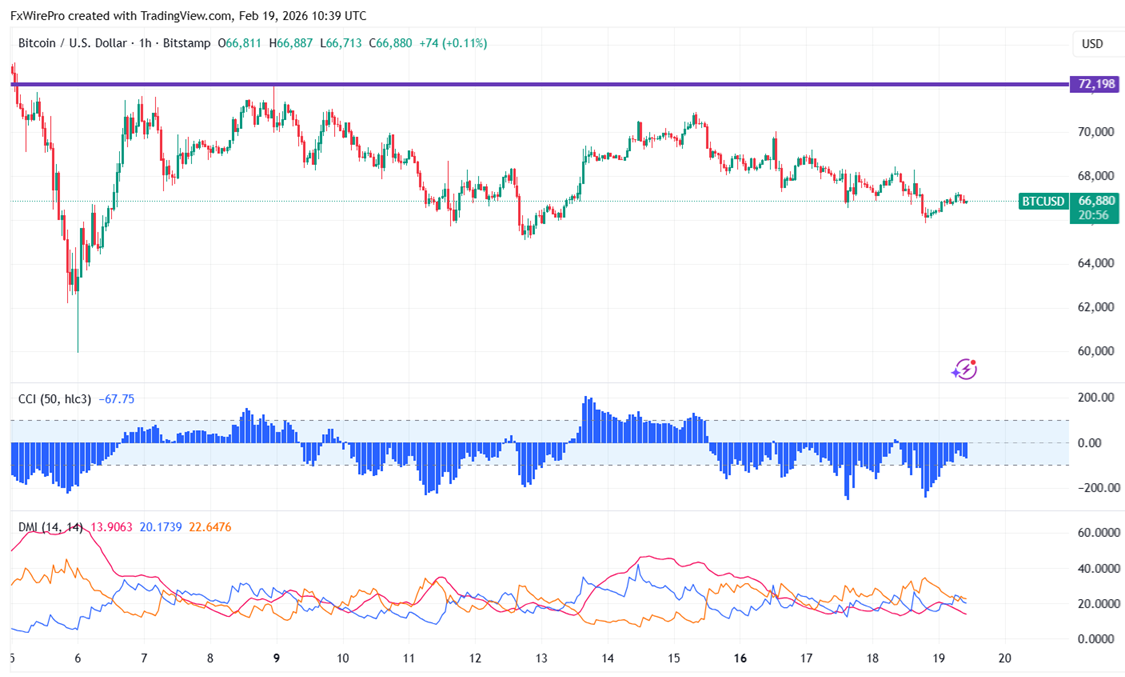The image size is (1125, 677).
Task: Click the Bitstamp exchange label
Action: click(187, 43)
